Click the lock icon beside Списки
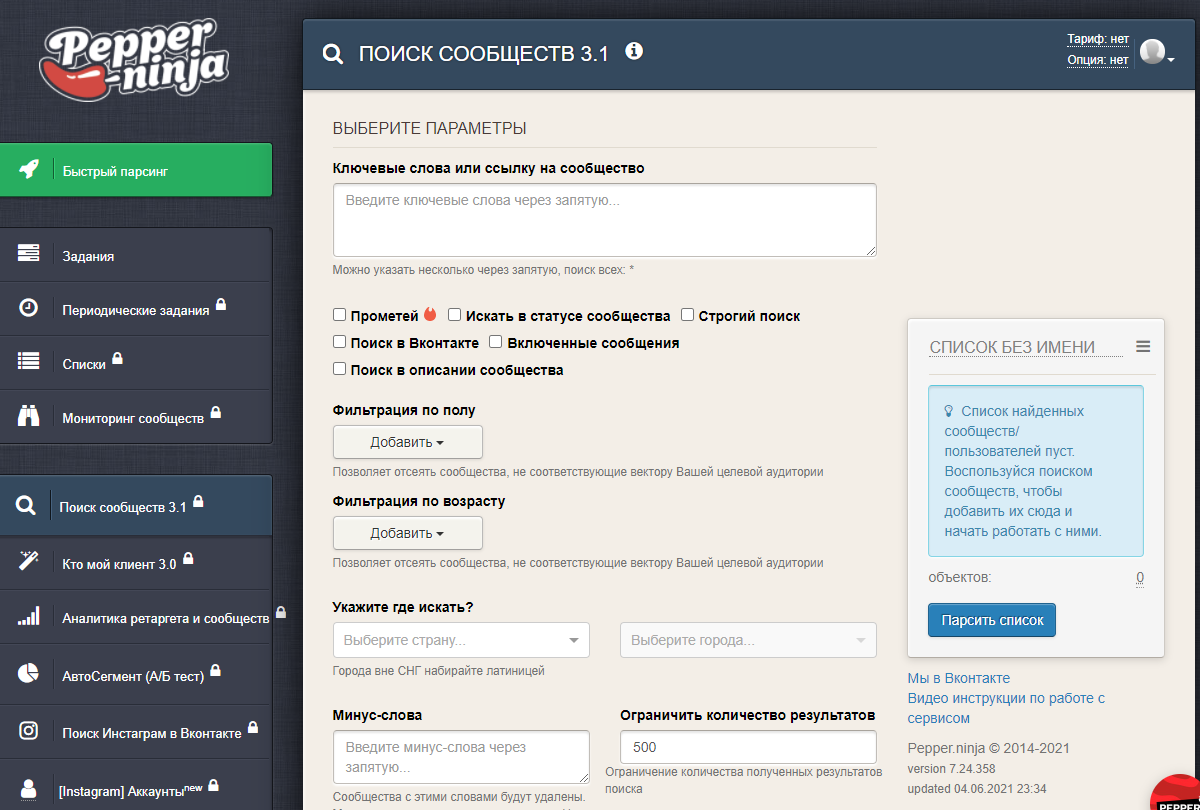 [x=117, y=358]
